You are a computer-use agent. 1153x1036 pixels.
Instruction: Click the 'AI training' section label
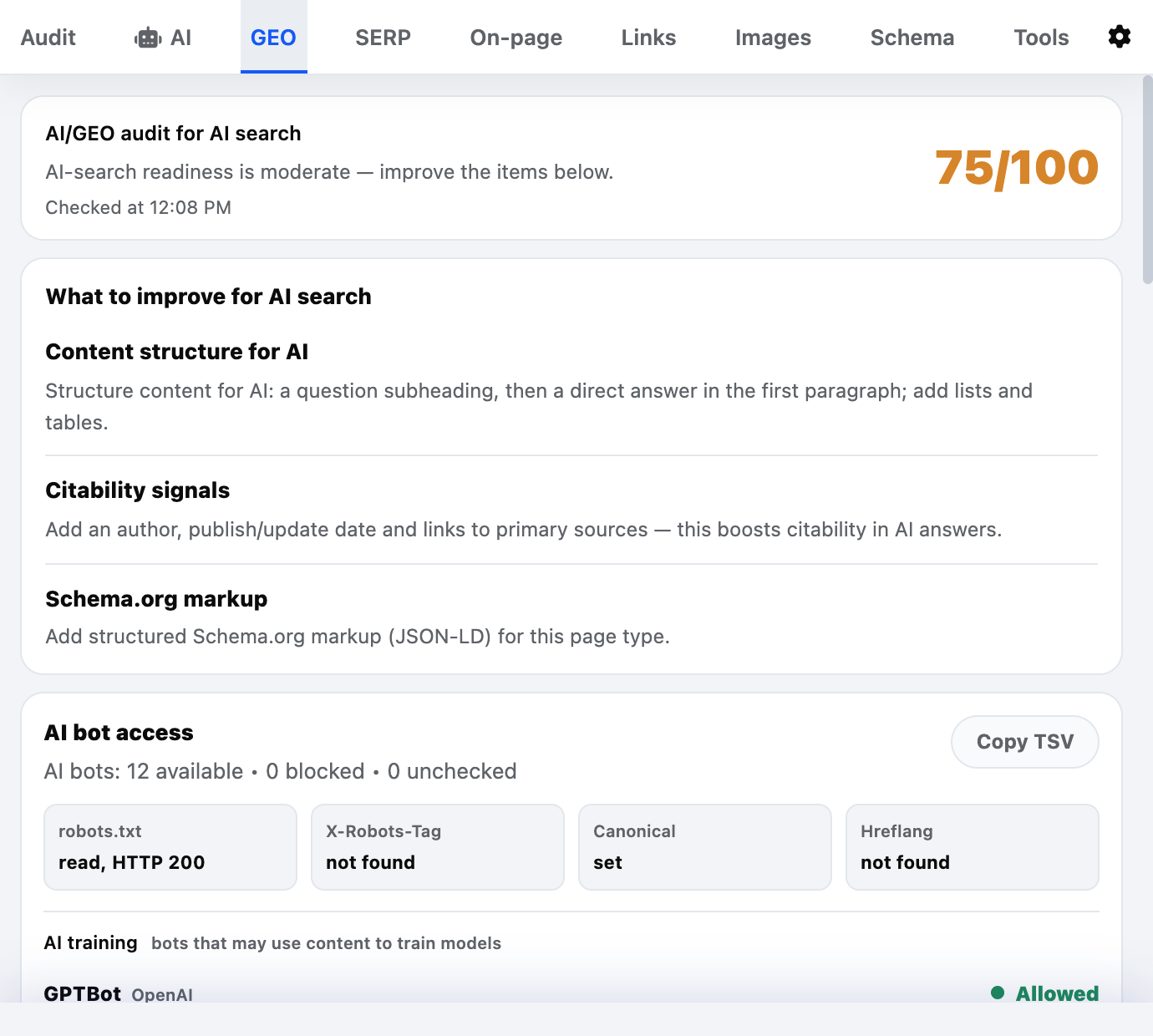tap(91, 942)
